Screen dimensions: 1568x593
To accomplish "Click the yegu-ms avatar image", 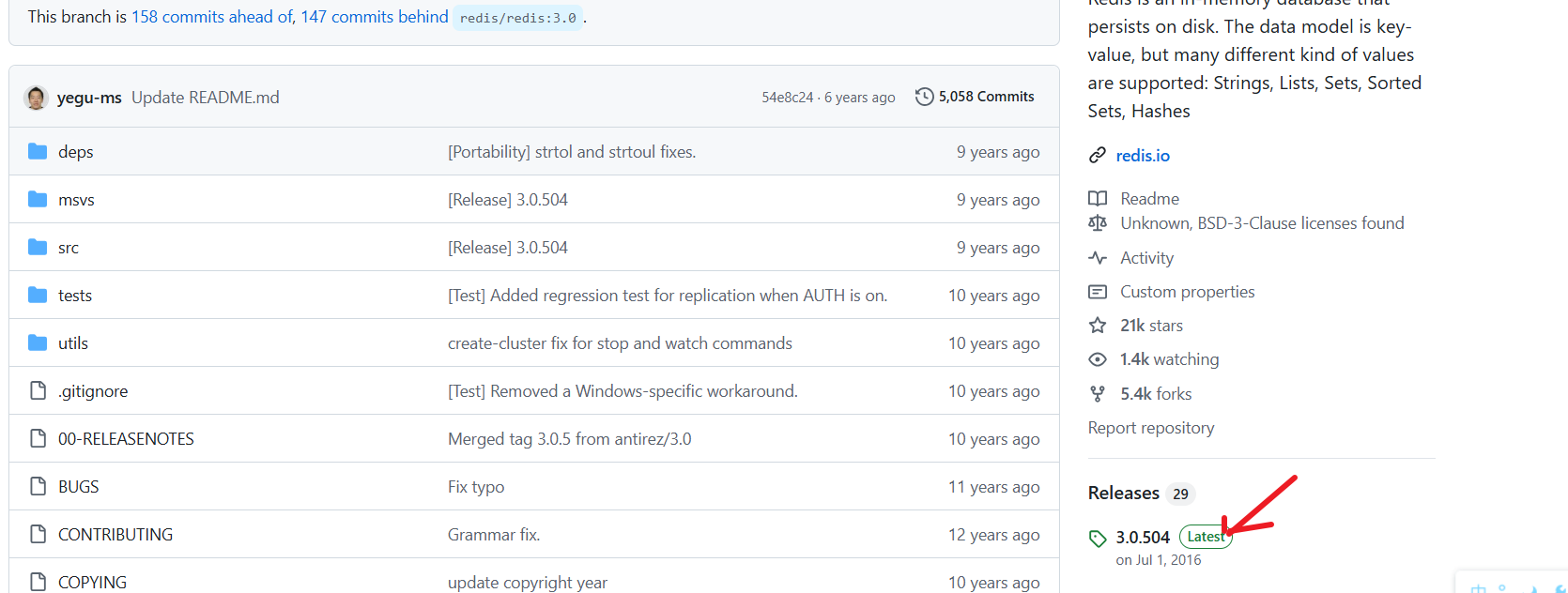I will [36, 98].
